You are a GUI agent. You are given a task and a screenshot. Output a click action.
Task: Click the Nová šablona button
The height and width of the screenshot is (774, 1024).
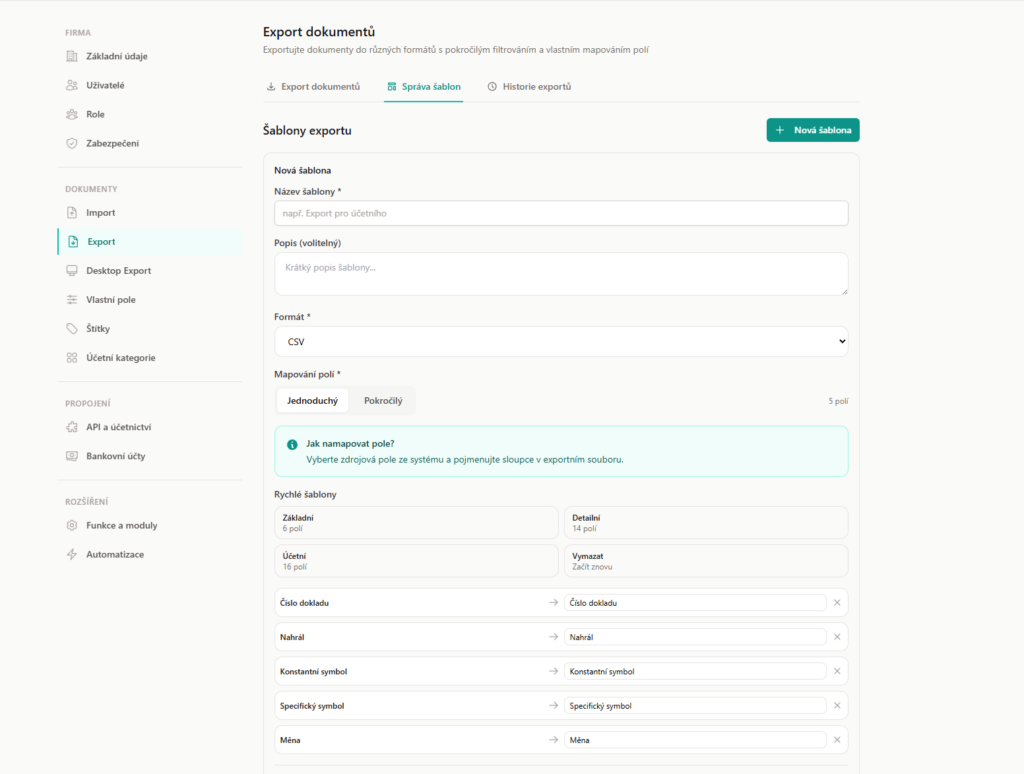(x=812, y=129)
